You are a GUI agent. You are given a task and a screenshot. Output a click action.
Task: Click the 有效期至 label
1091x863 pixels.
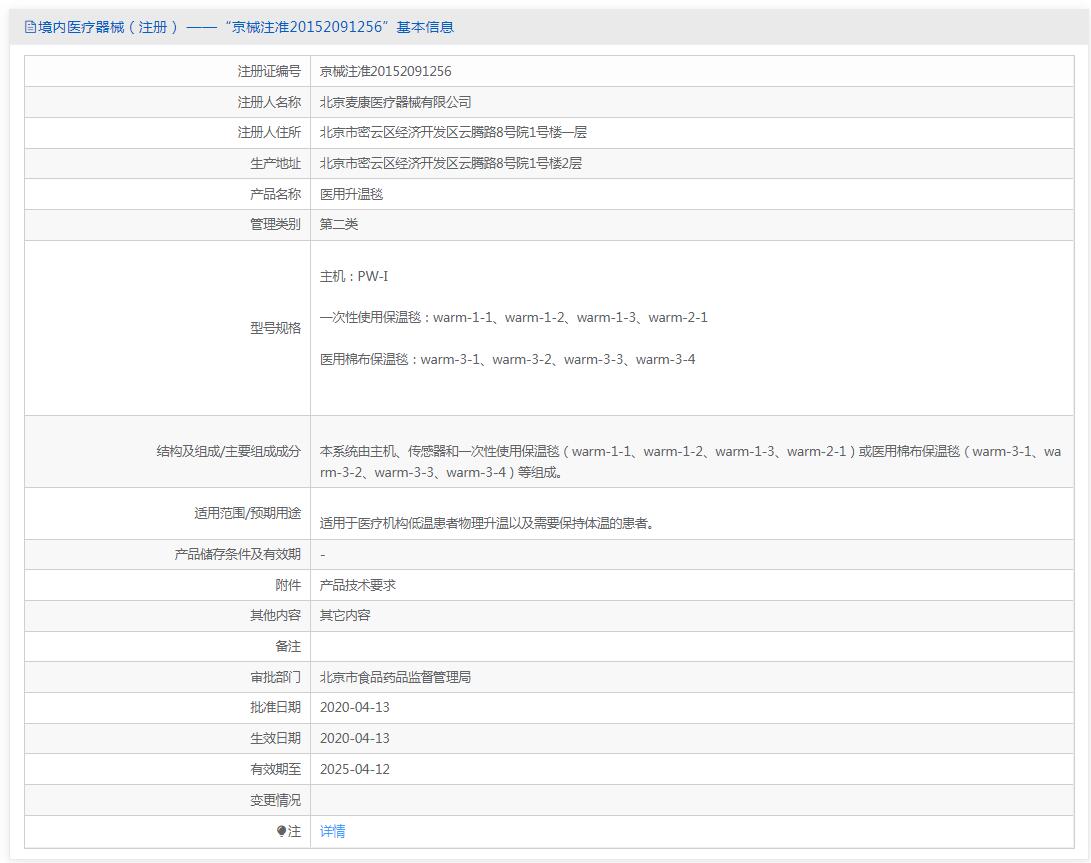pyautogui.click(x=275, y=769)
